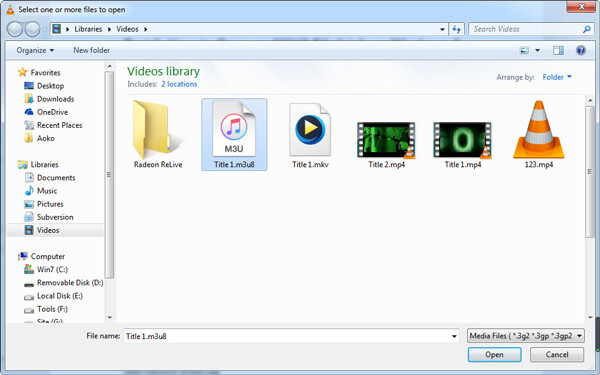The image size is (600, 375).
Task: Close the dialog with the X button
Action: click(581, 7)
